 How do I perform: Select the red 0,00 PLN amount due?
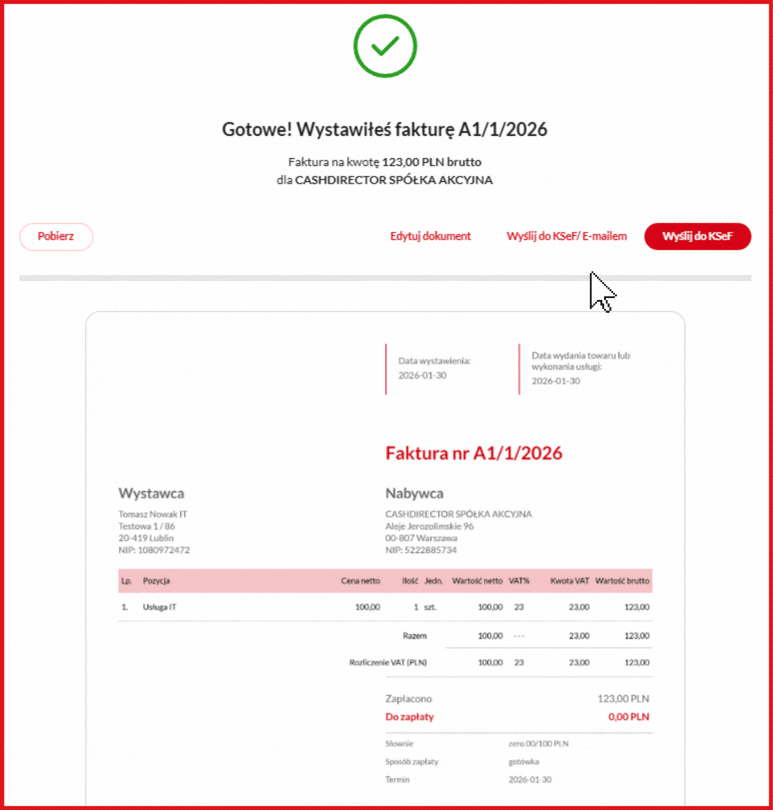[628, 717]
